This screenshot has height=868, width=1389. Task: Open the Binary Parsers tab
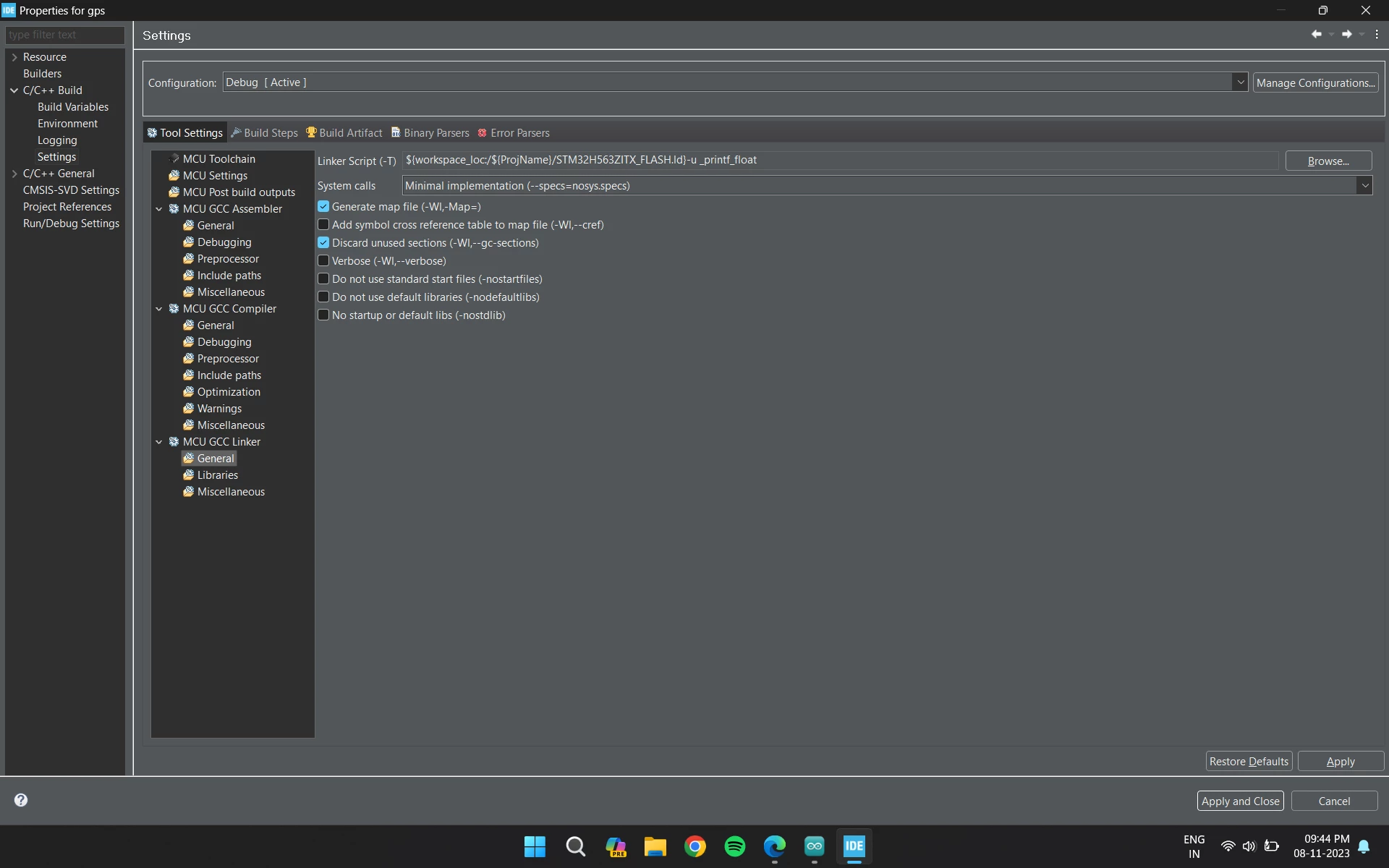[430, 133]
